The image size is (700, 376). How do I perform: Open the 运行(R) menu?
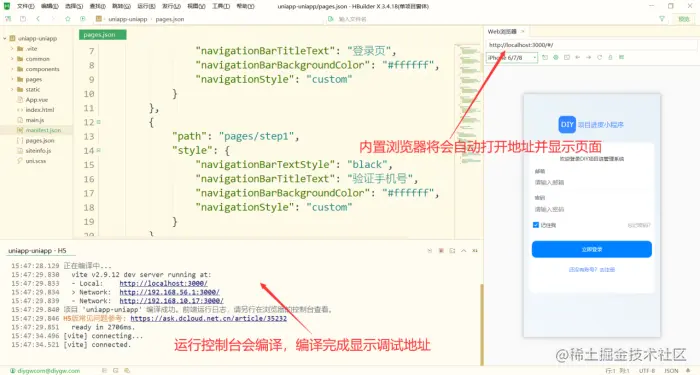[x=146, y=6]
